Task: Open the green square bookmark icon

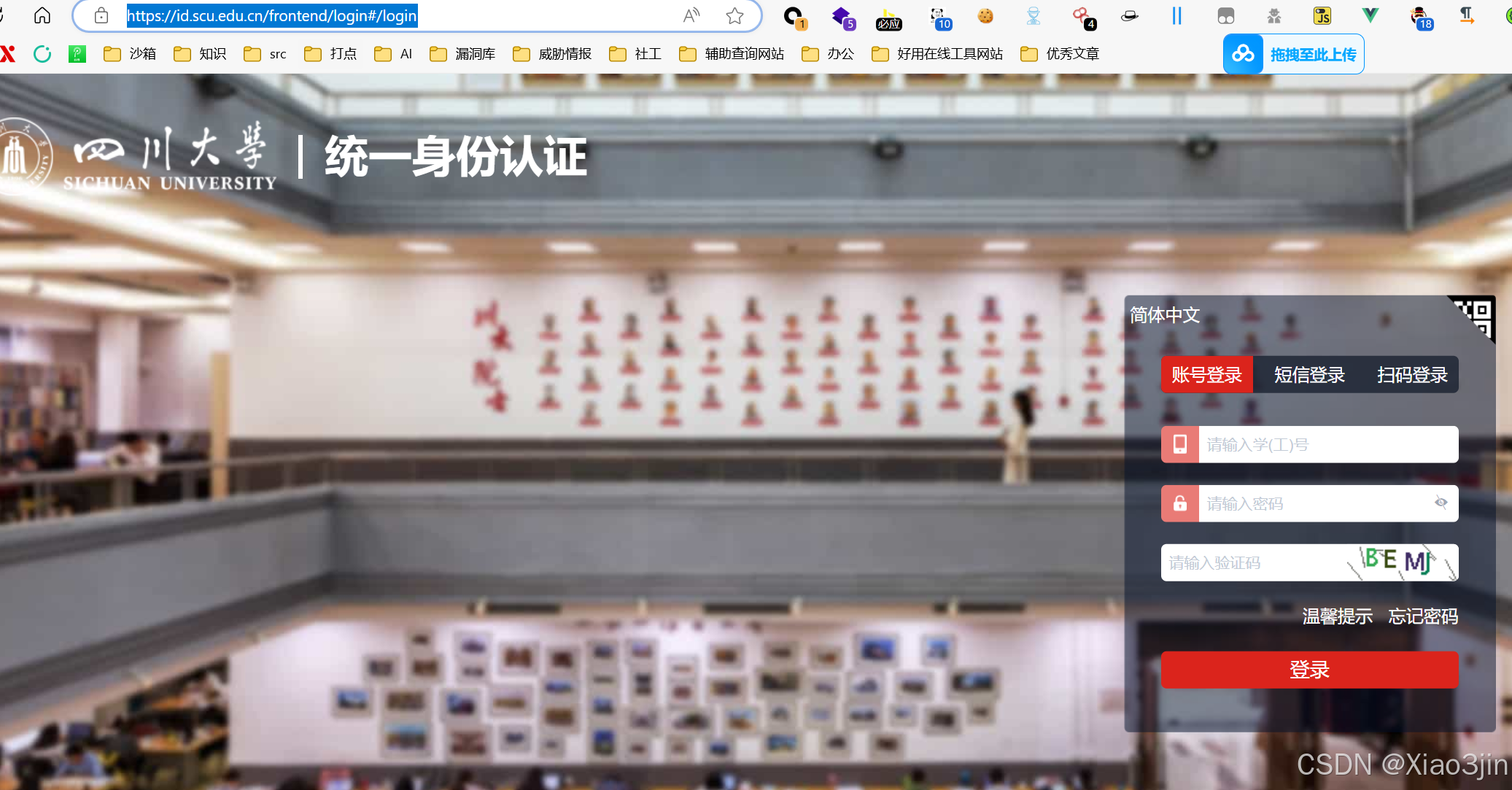Action: tap(77, 53)
